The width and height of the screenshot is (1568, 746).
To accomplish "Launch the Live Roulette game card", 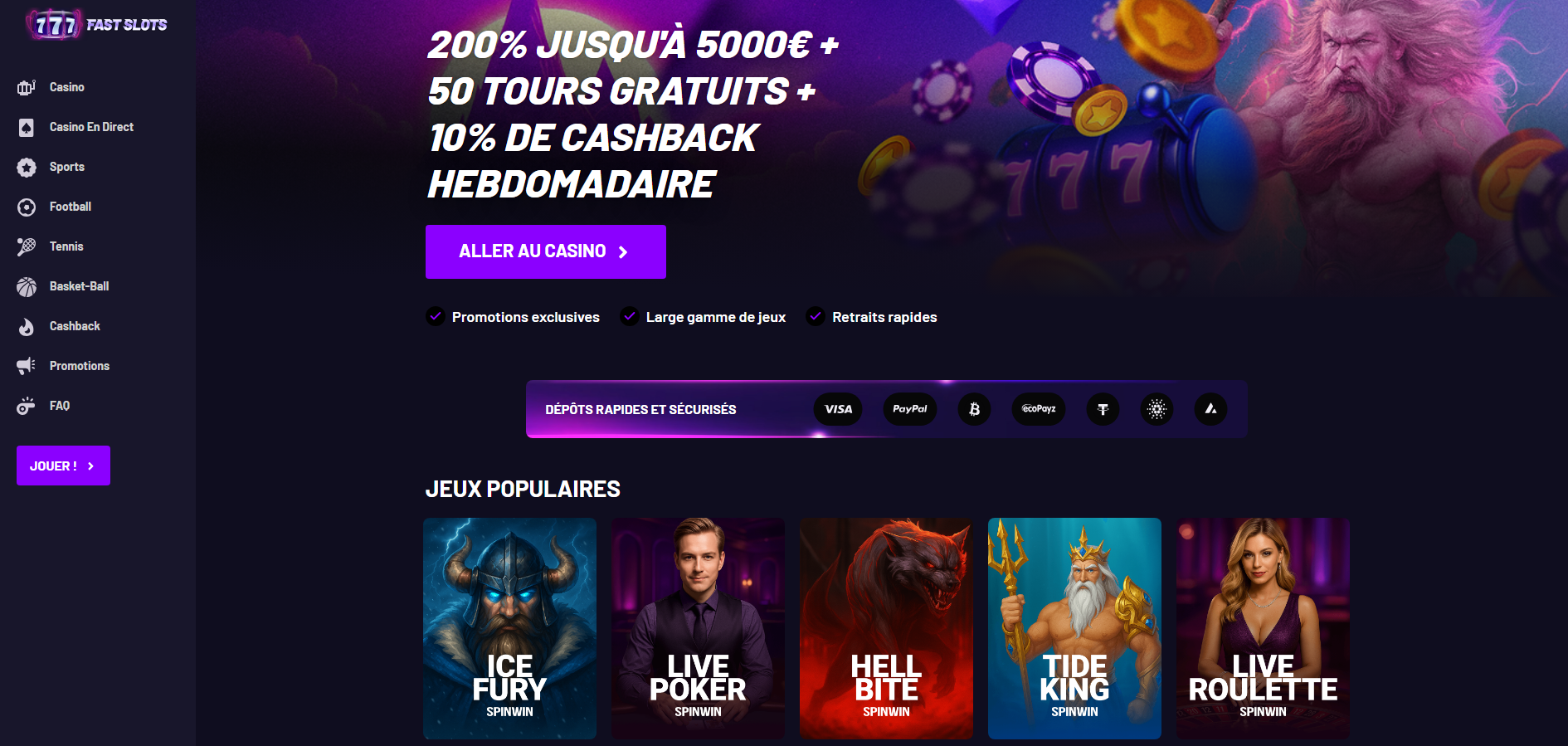I will point(1263,628).
